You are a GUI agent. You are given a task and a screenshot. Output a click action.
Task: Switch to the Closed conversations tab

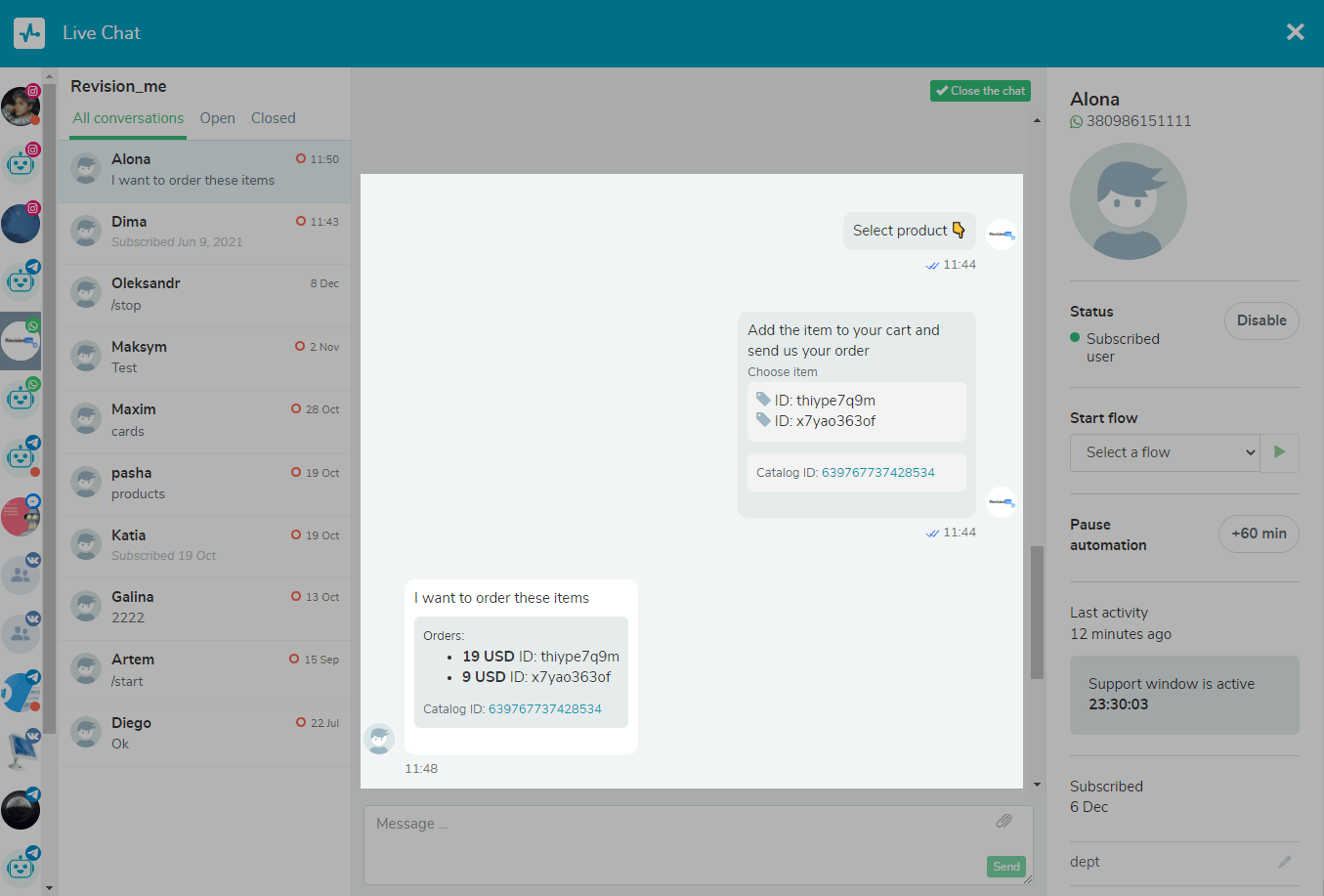click(274, 118)
